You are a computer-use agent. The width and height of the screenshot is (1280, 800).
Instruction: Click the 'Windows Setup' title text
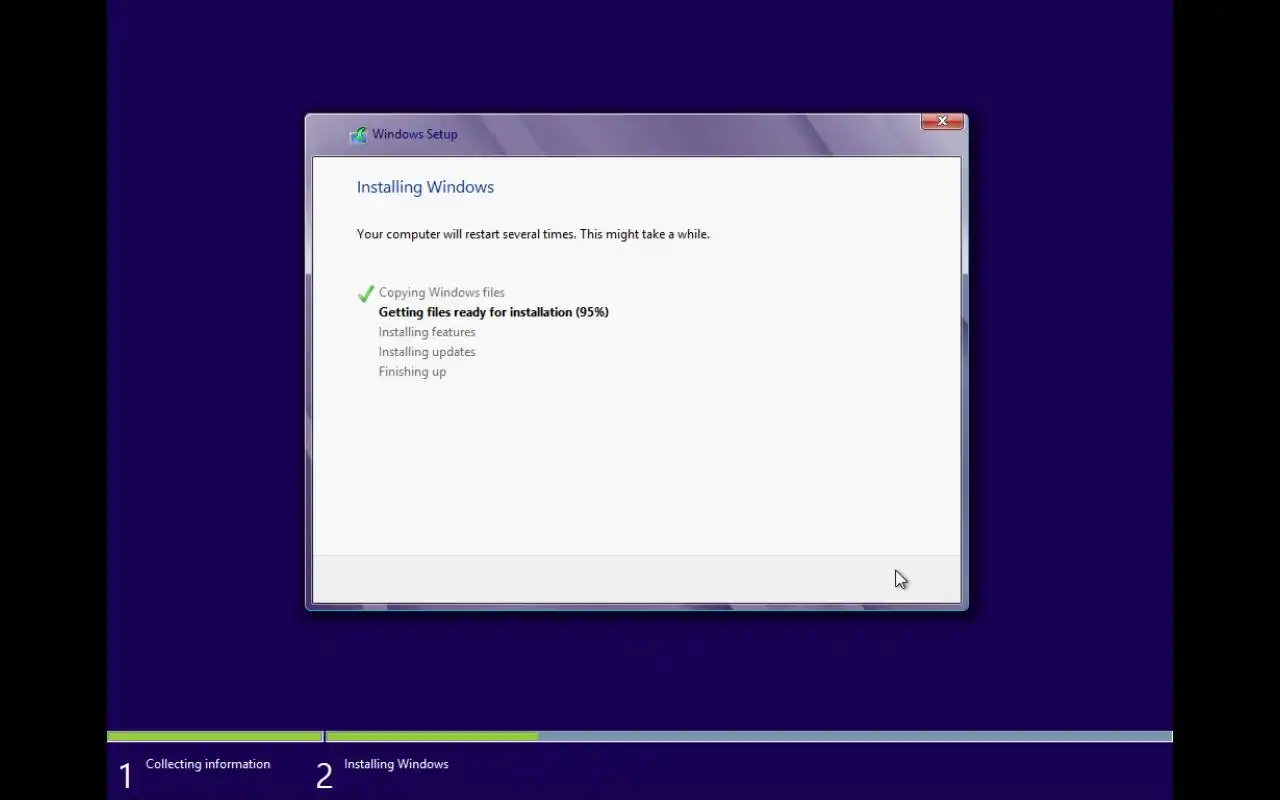click(x=415, y=134)
